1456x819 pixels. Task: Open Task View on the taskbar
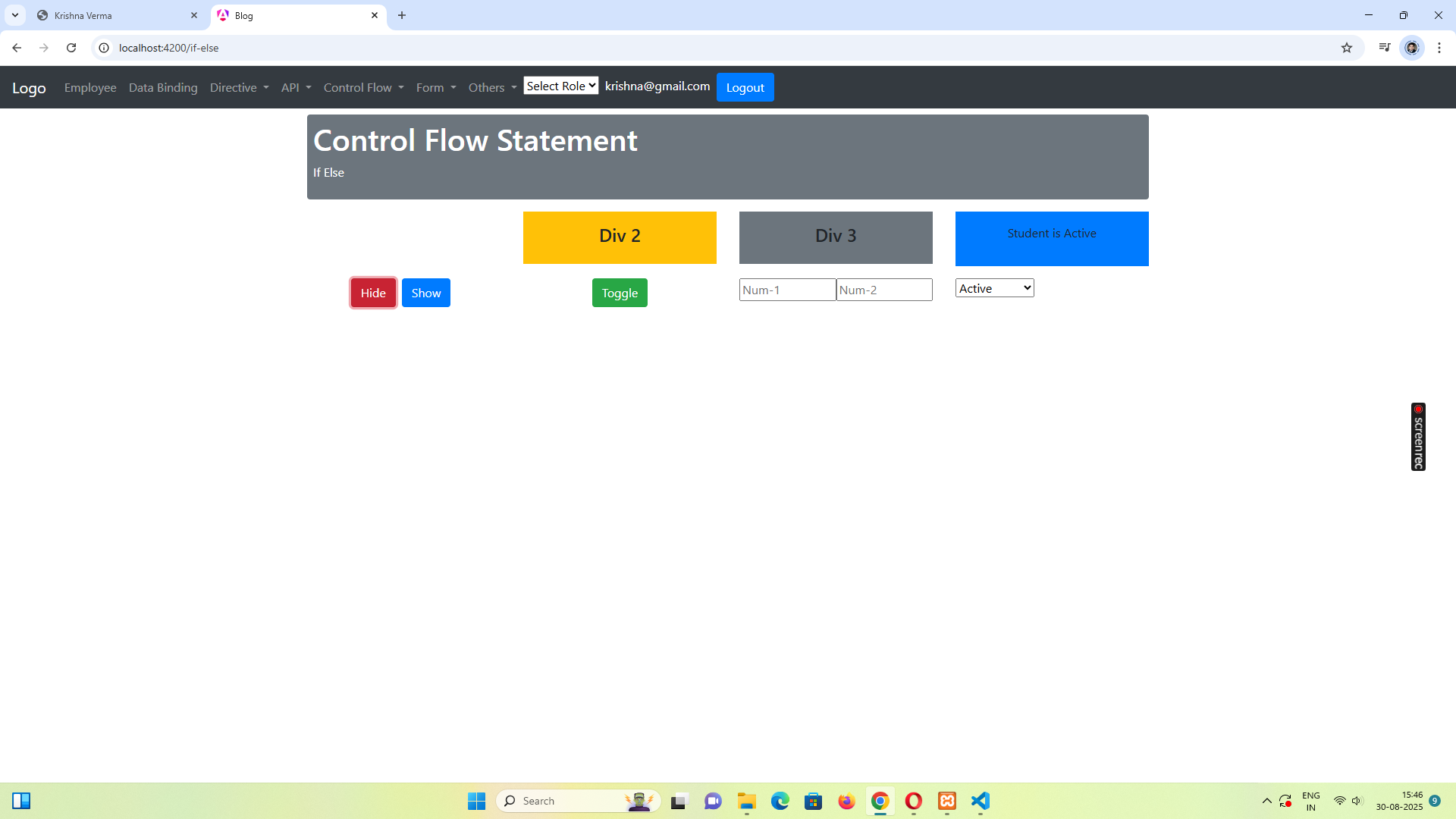(679, 801)
